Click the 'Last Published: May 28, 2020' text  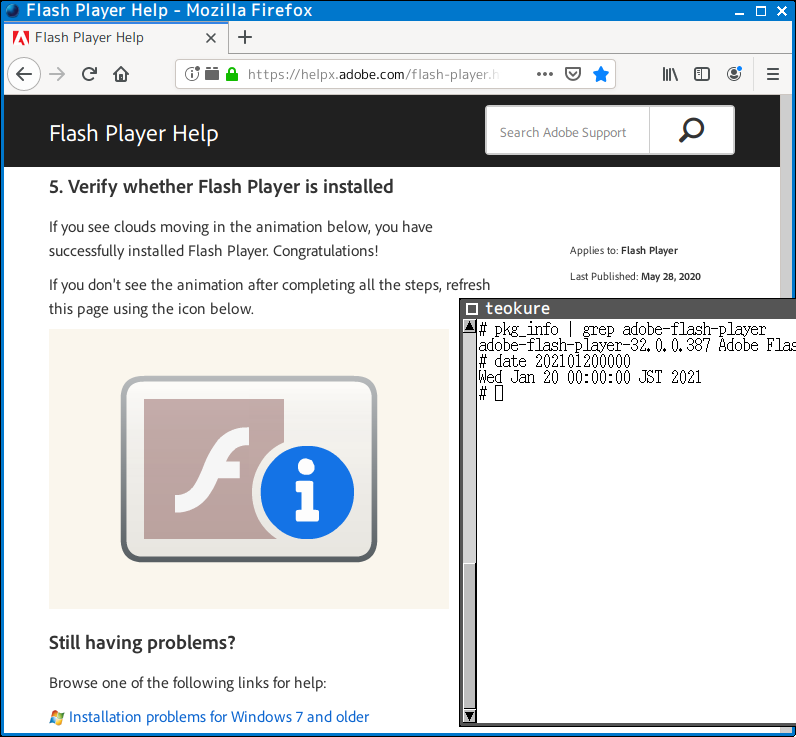click(635, 277)
